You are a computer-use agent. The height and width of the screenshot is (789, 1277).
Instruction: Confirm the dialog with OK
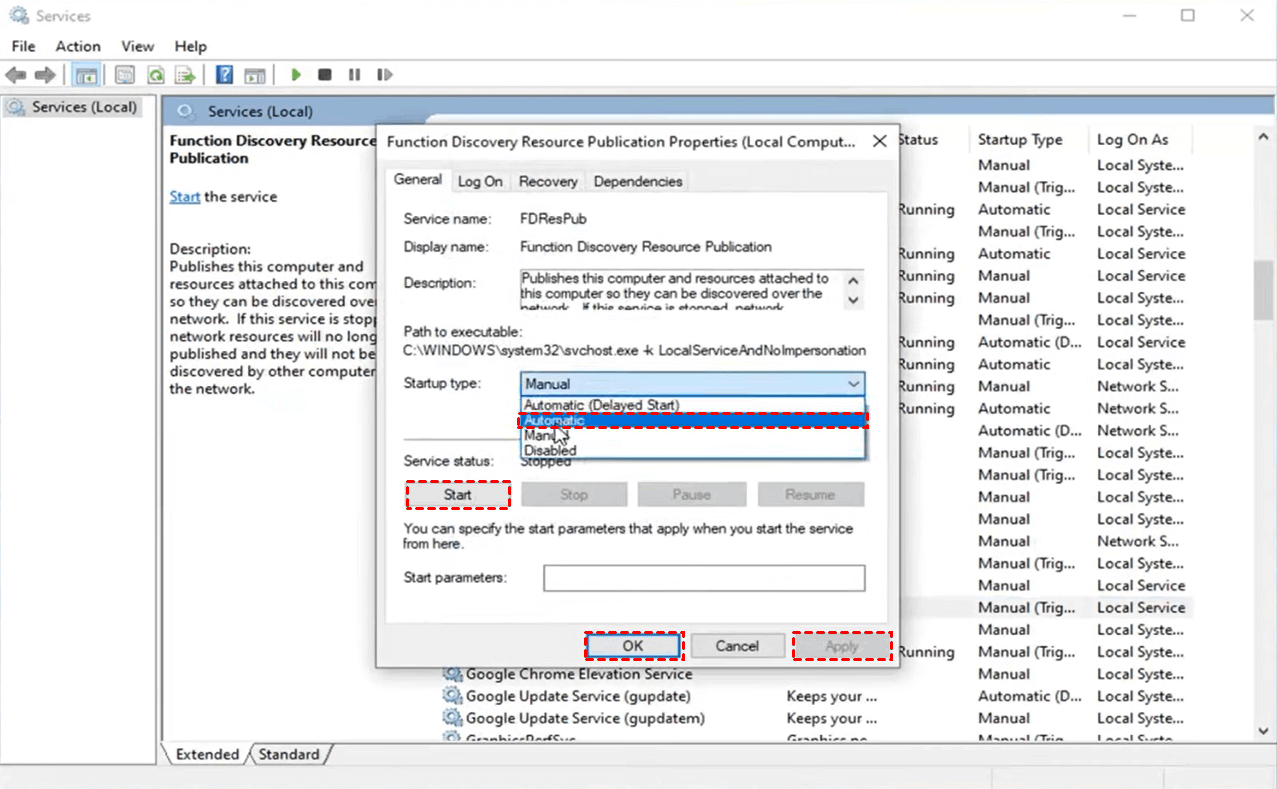pyautogui.click(x=633, y=646)
